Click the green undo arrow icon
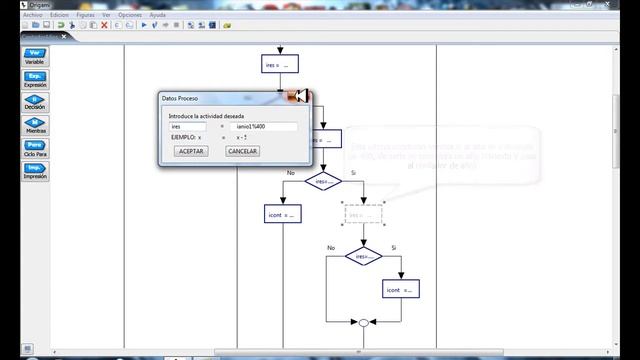640x360 pixels. coord(61,25)
